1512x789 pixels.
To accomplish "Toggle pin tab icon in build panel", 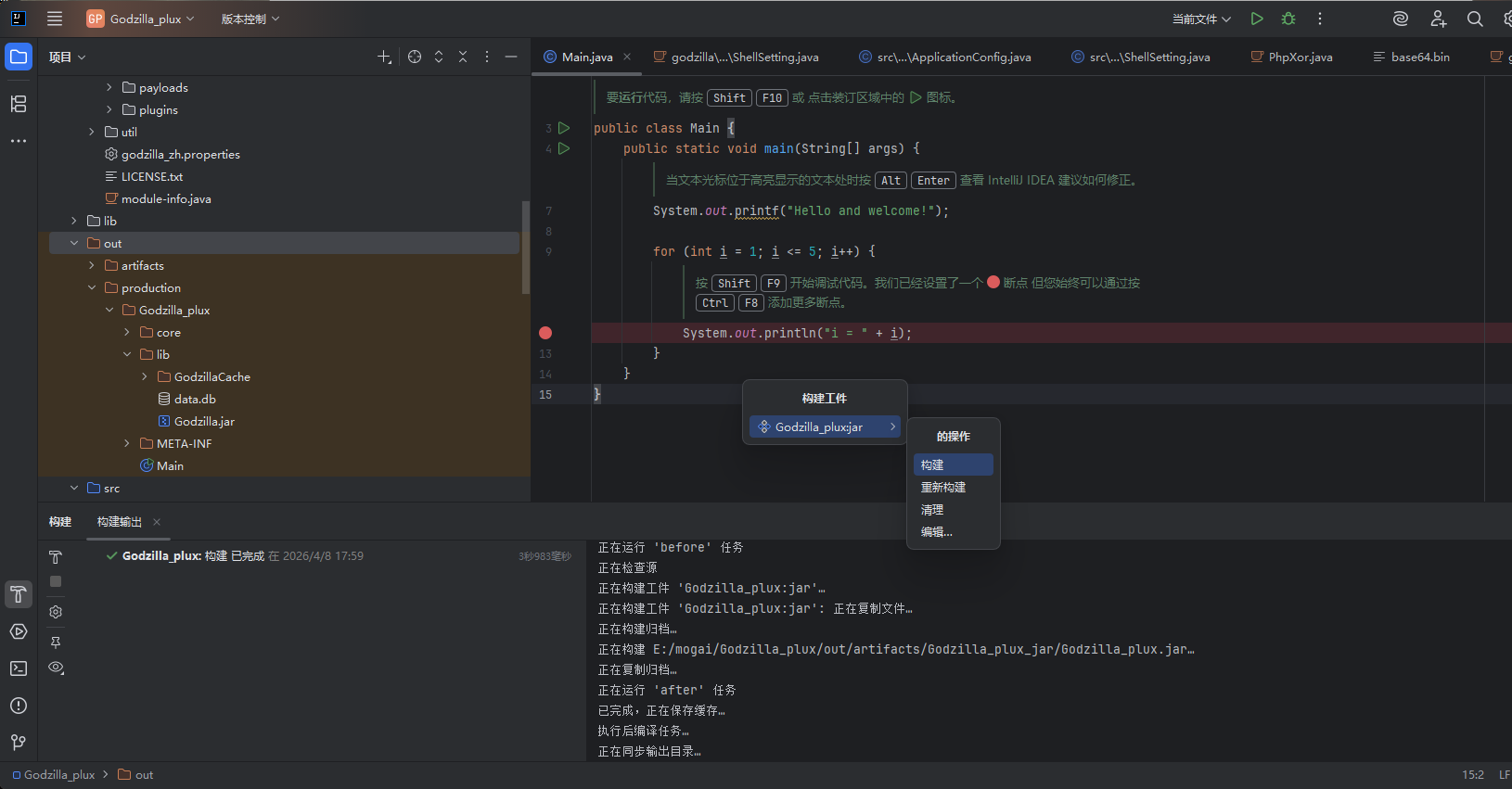I will (x=56, y=642).
